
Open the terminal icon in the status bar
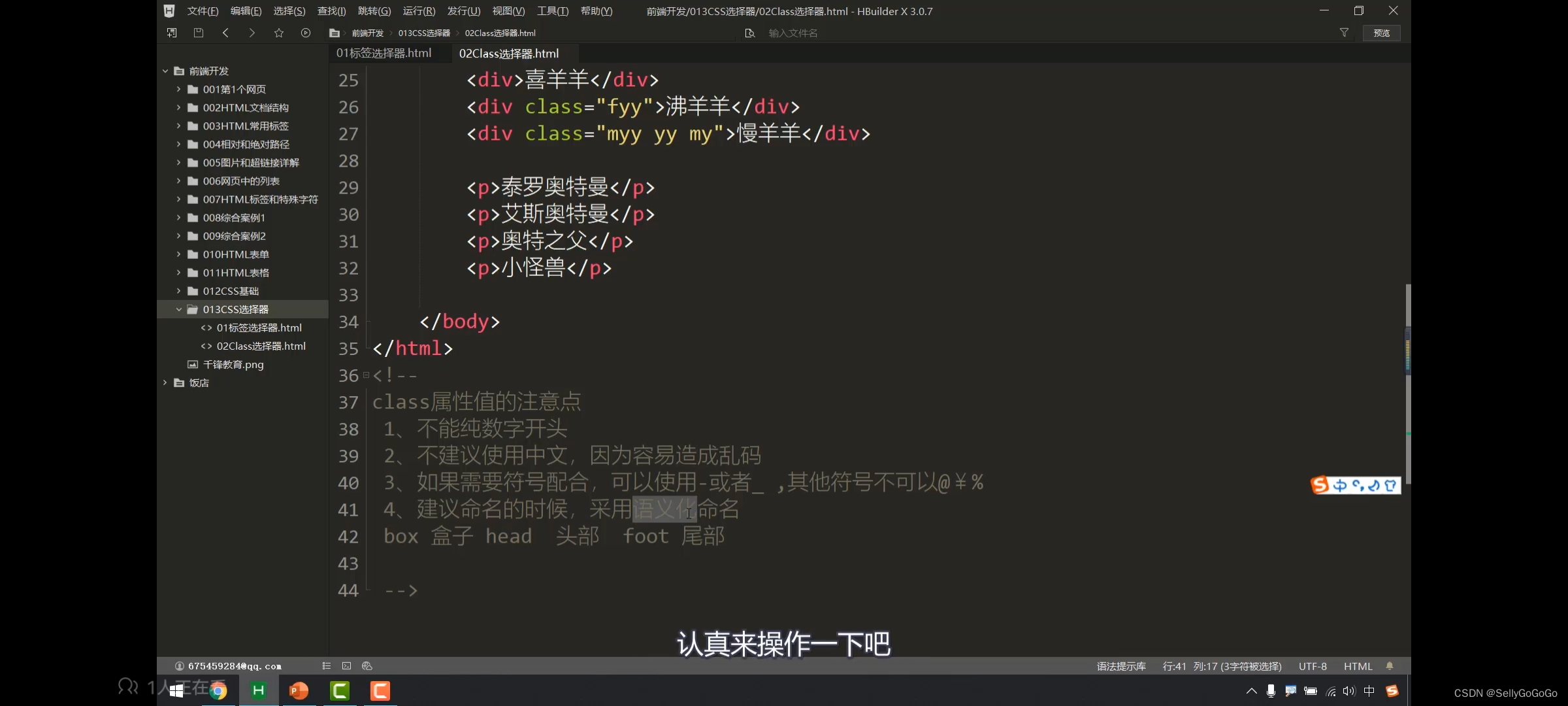(x=346, y=665)
